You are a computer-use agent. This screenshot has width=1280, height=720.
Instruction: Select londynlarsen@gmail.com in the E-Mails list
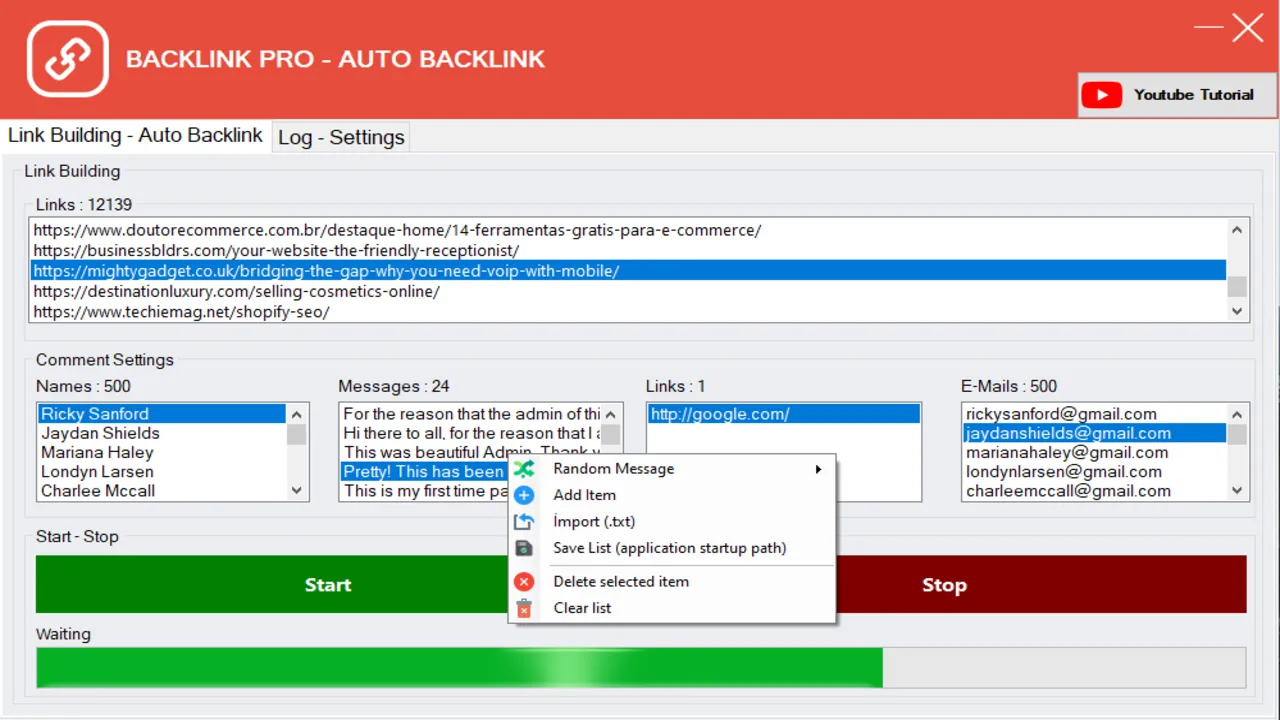1063,472
